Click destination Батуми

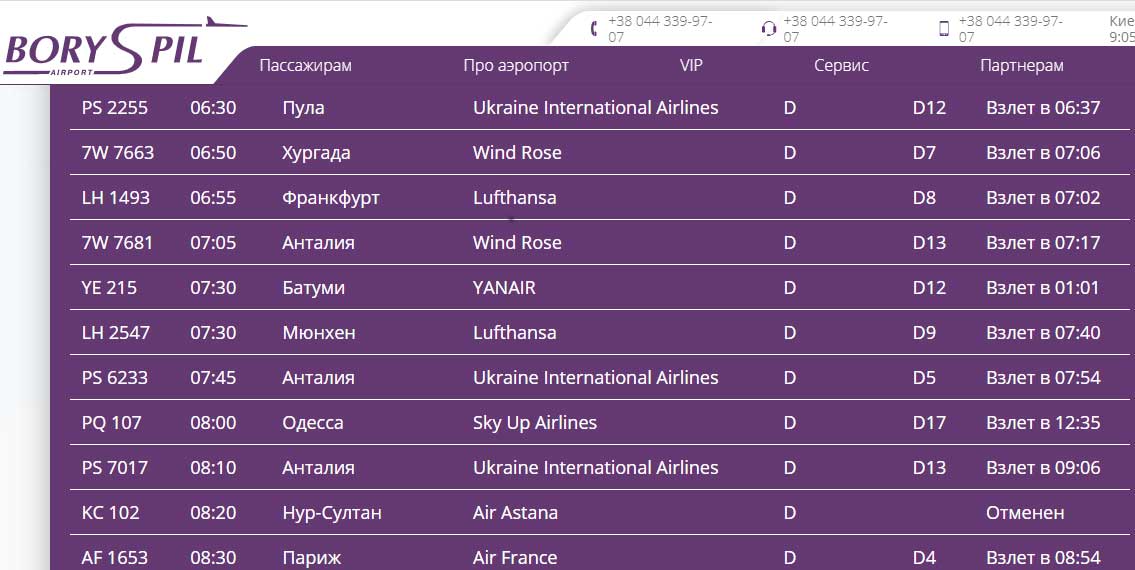(313, 288)
